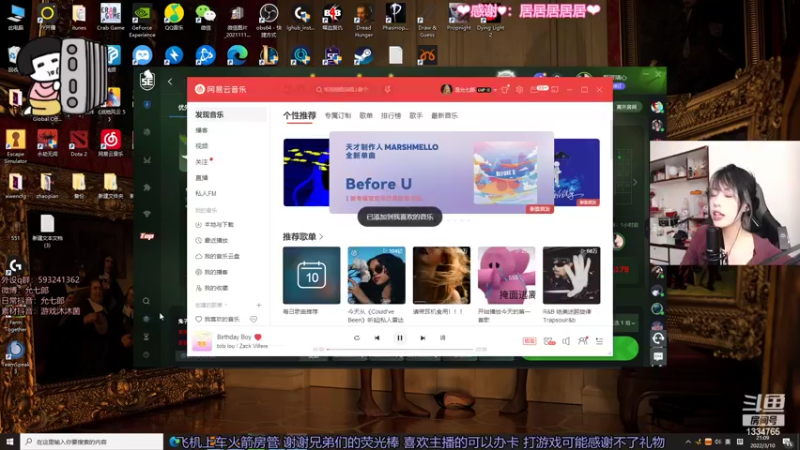Image resolution: width=800 pixels, height=450 pixels.
Task: Open the daily recommendation calendar playlist
Action: (x=311, y=276)
